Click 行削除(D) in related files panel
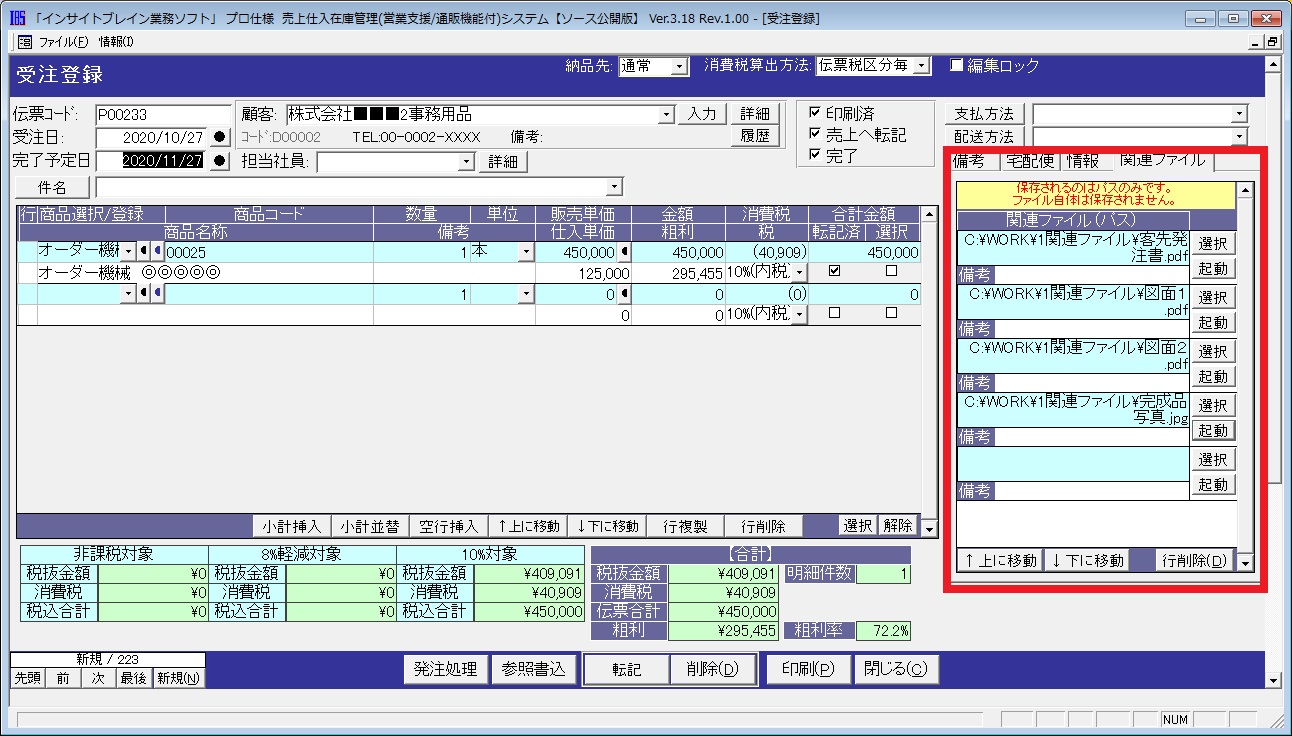Viewport: 1292px width, 736px height. pos(1194,560)
